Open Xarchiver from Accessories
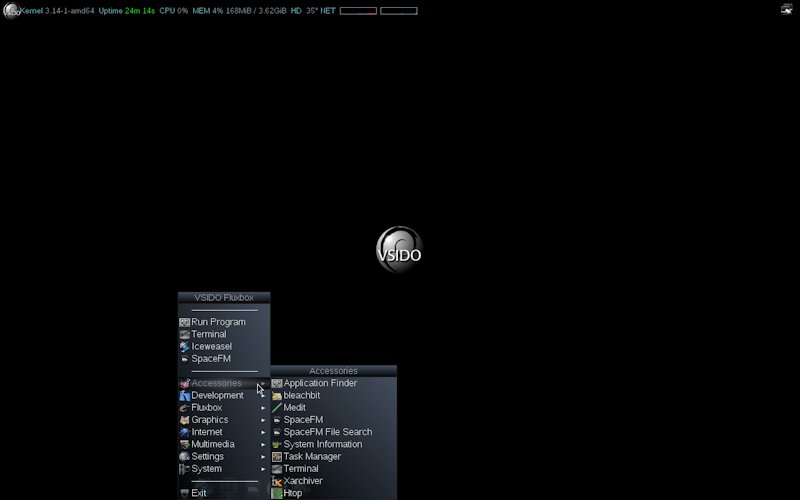 334,481
